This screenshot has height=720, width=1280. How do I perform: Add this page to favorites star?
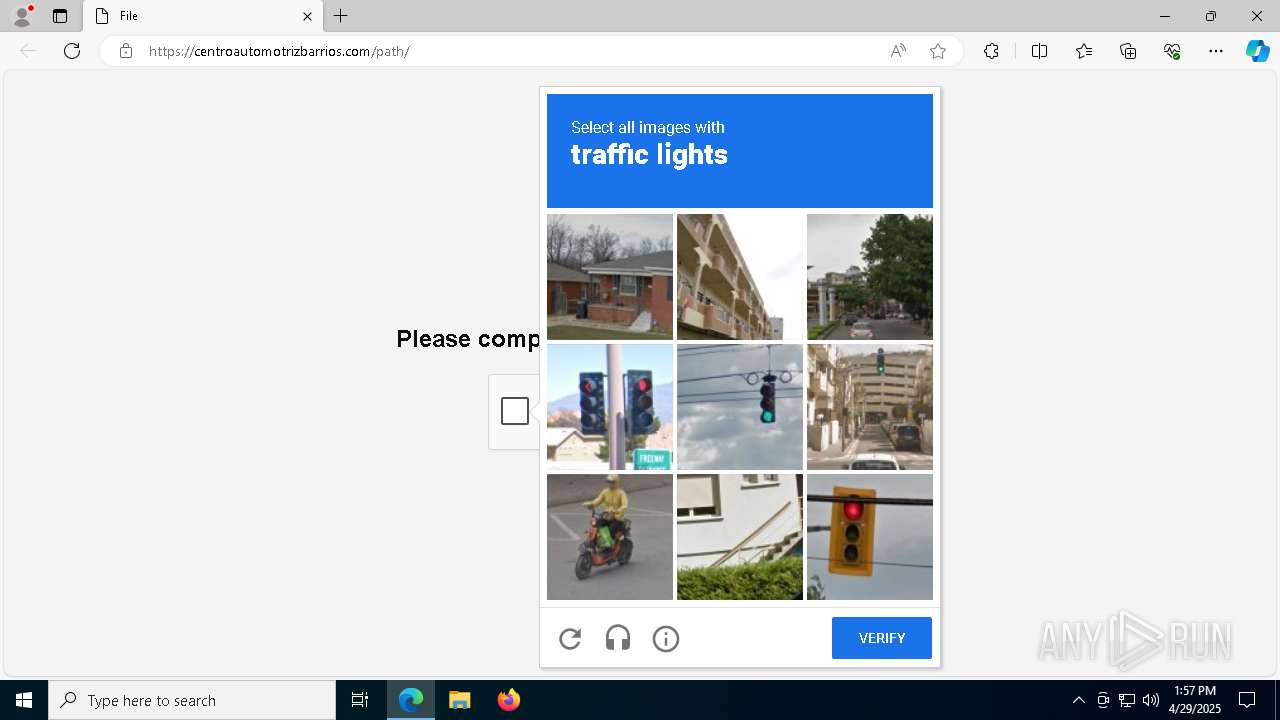click(938, 51)
